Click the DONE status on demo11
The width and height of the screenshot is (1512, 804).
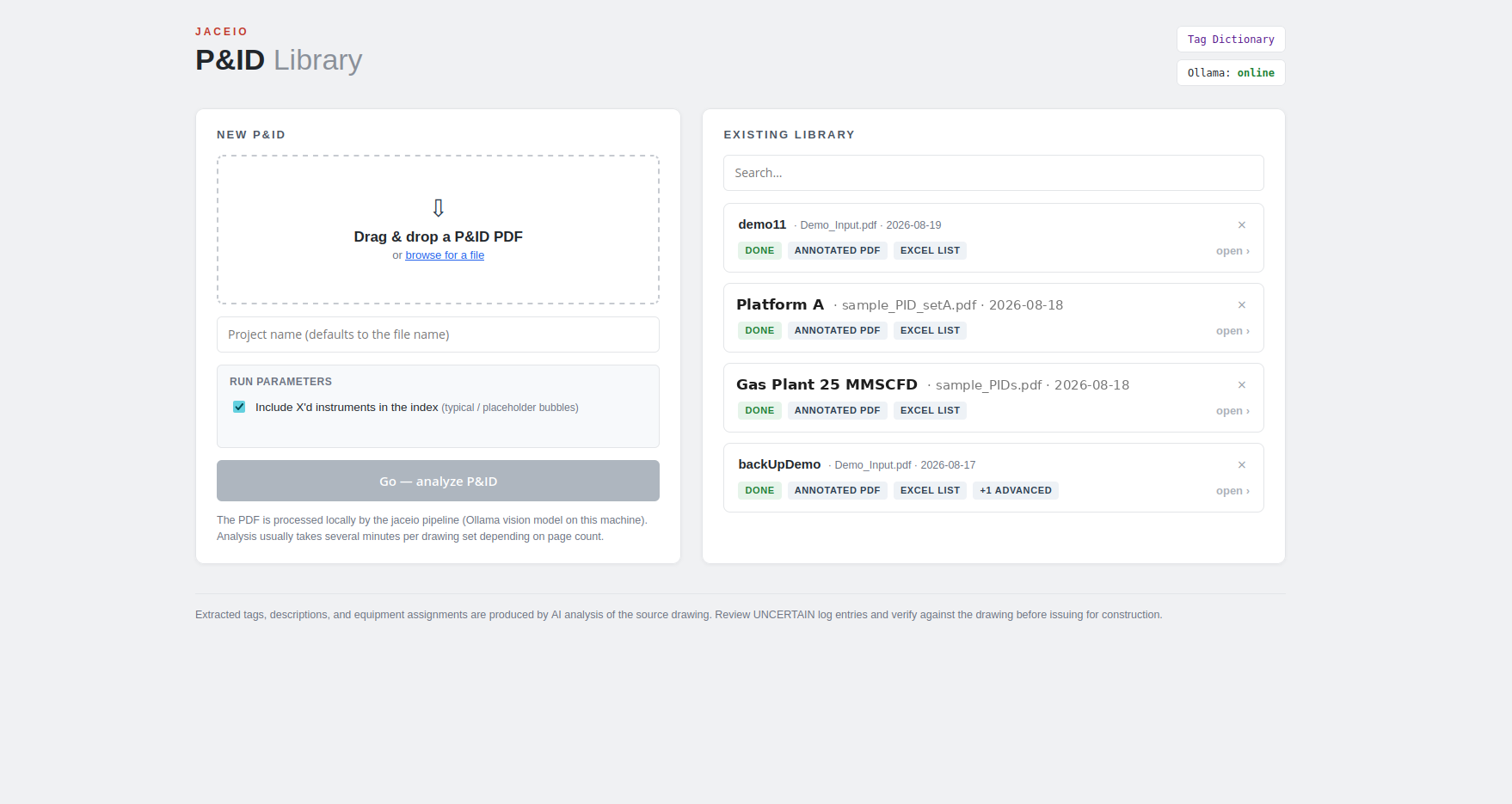pos(759,250)
